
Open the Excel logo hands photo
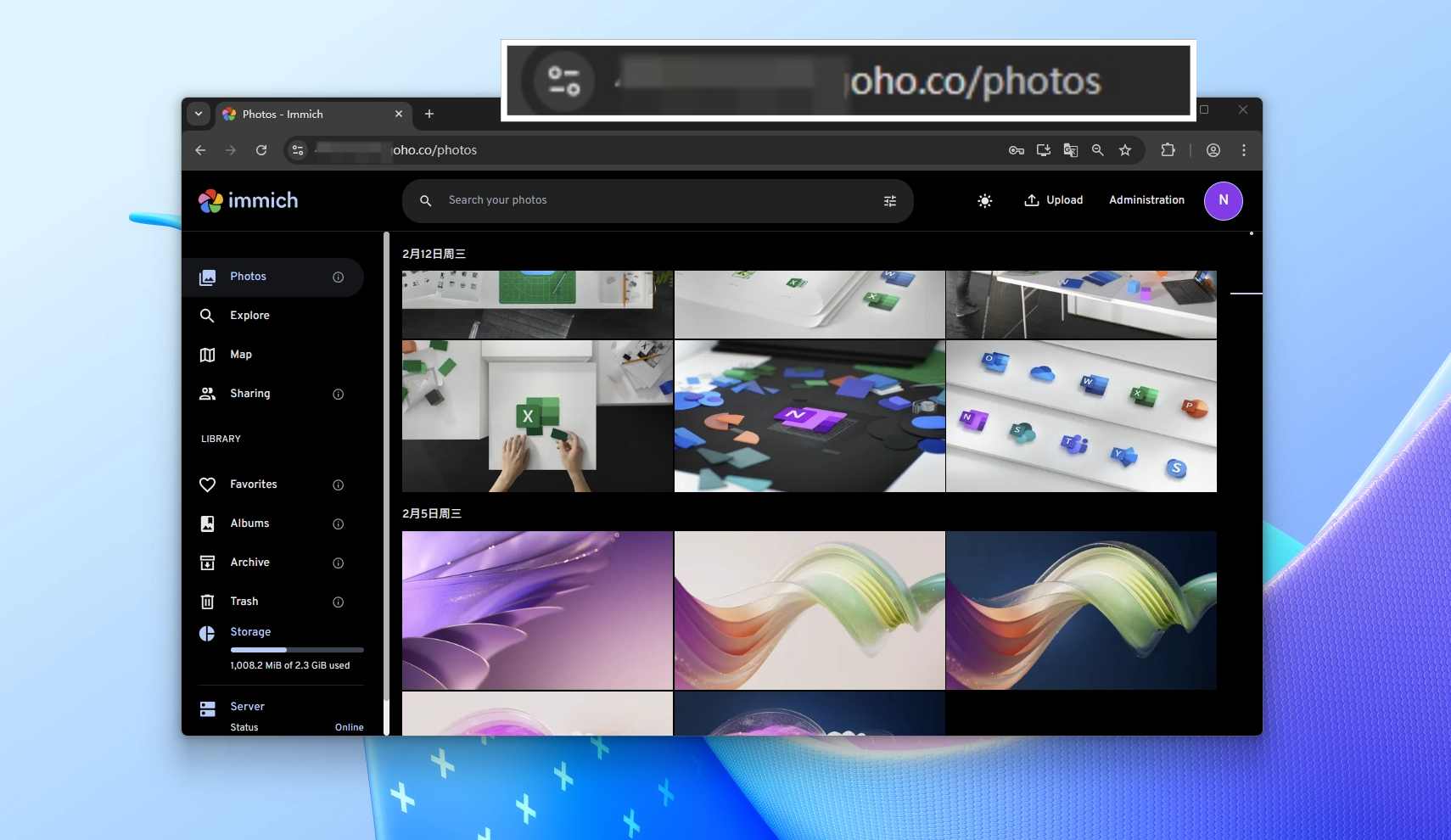click(x=537, y=416)
